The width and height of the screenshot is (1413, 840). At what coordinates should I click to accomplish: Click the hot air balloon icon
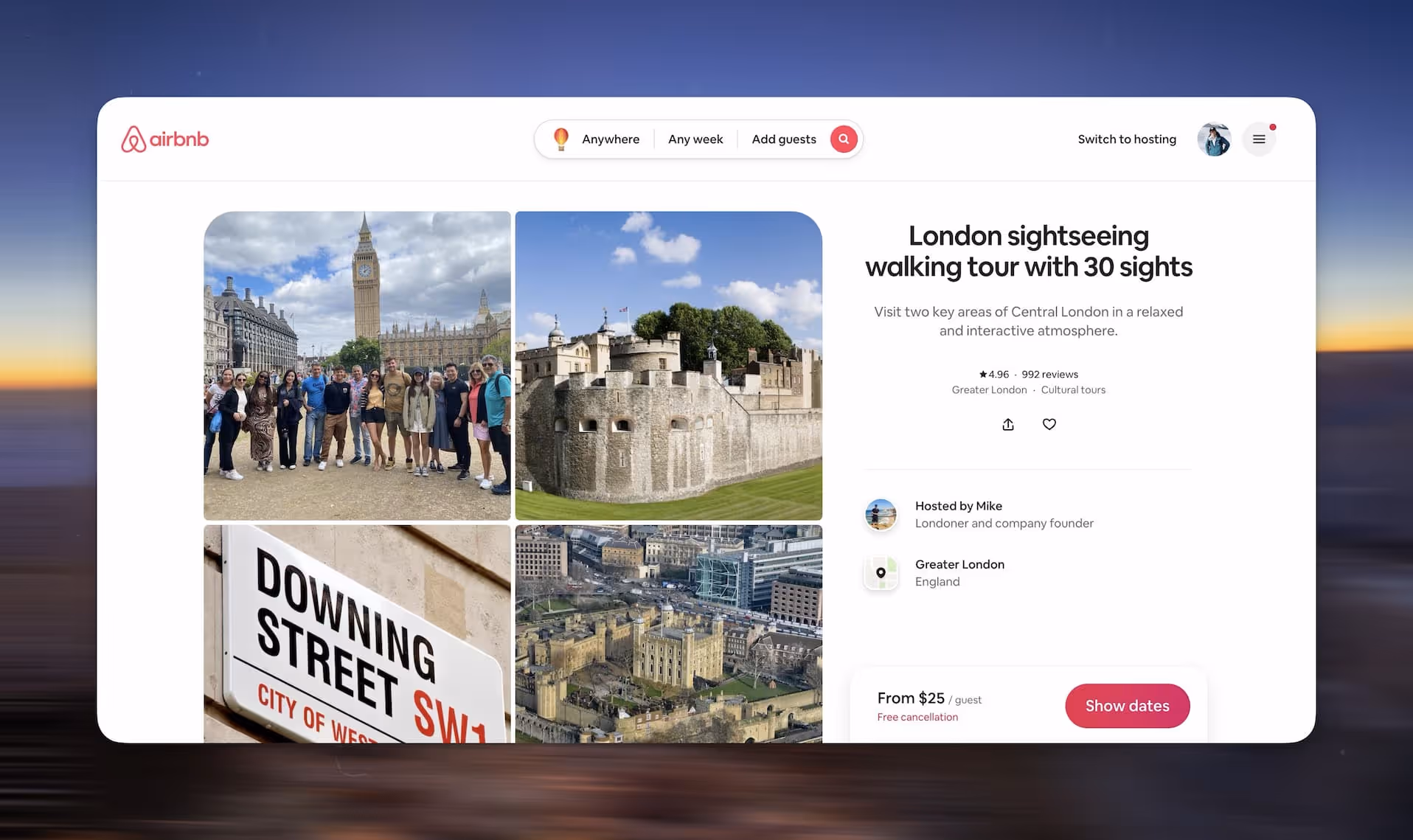point(561,139)
